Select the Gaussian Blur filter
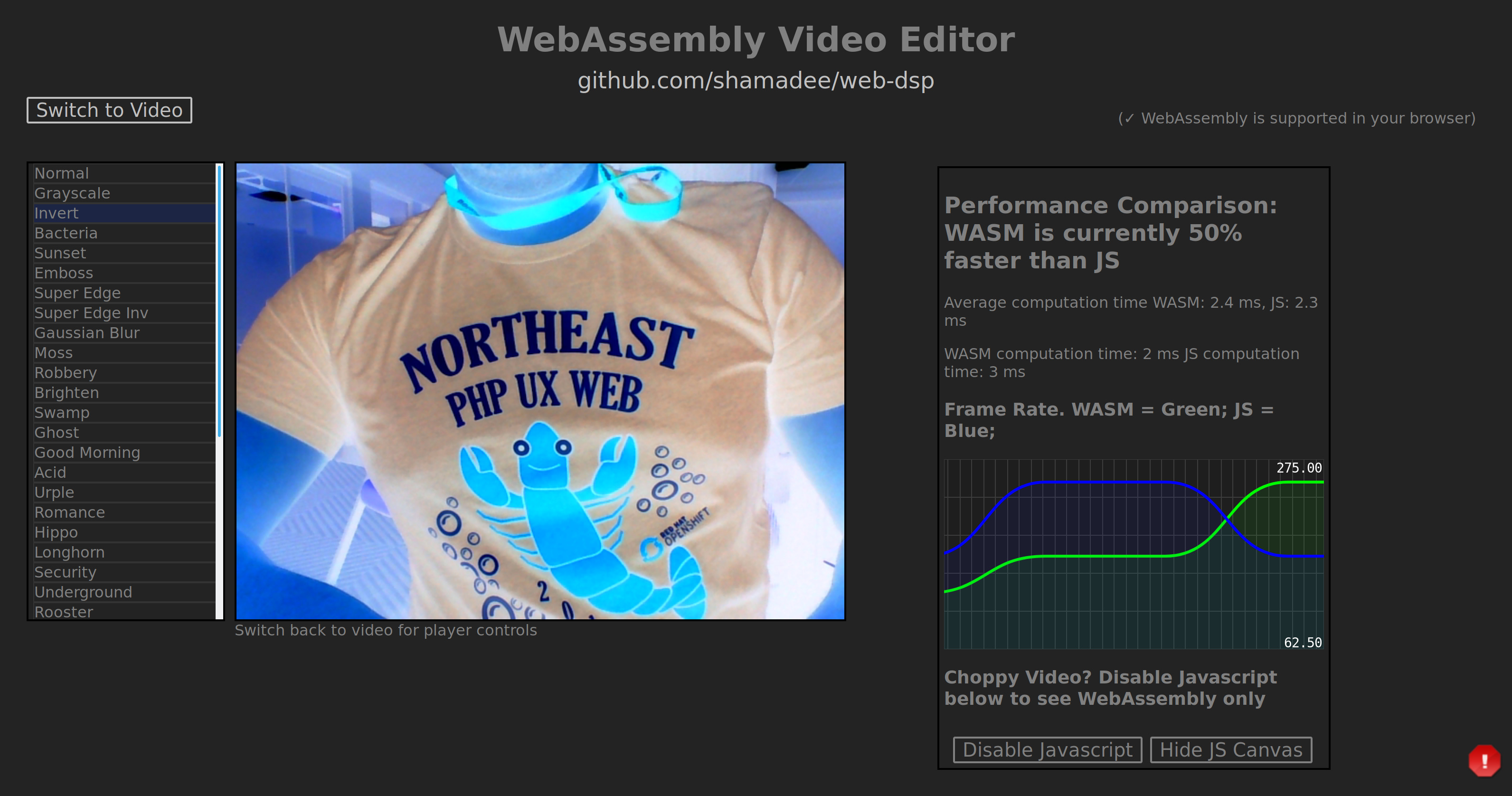The height and width of the screenshot is (796, 1512). click(86, 332)
